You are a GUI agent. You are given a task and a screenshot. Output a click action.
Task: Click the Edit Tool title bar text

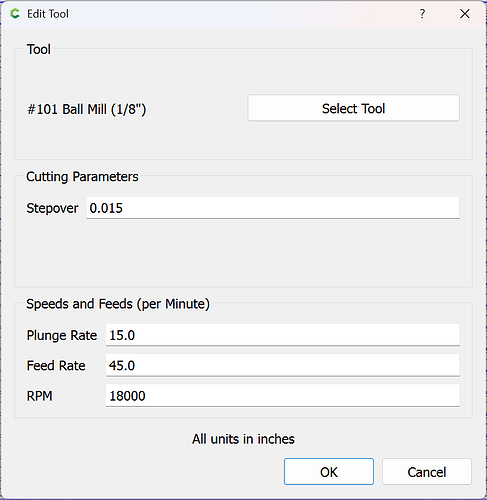pos(48,14)
